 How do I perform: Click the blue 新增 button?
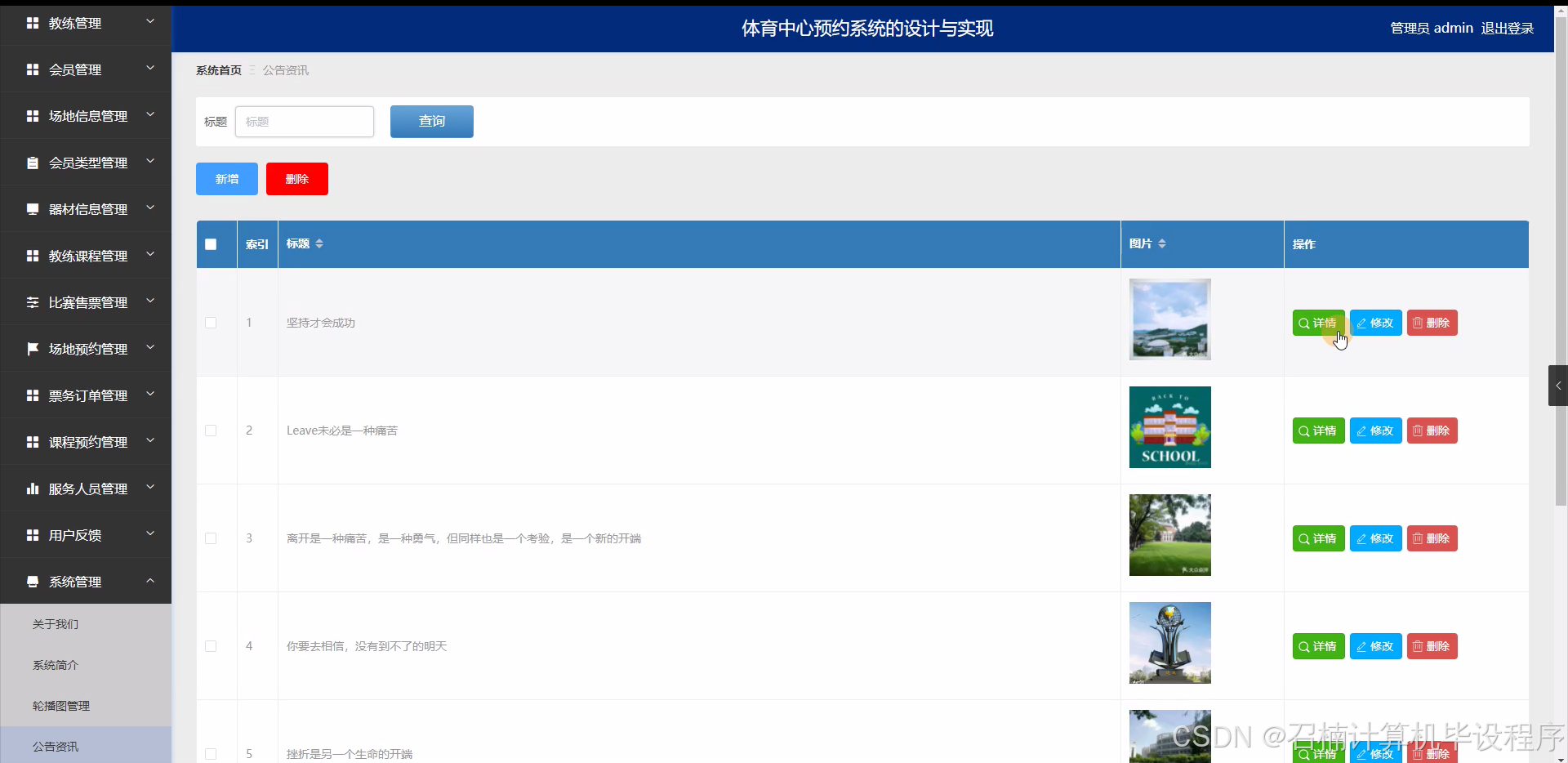click(227, 179)
